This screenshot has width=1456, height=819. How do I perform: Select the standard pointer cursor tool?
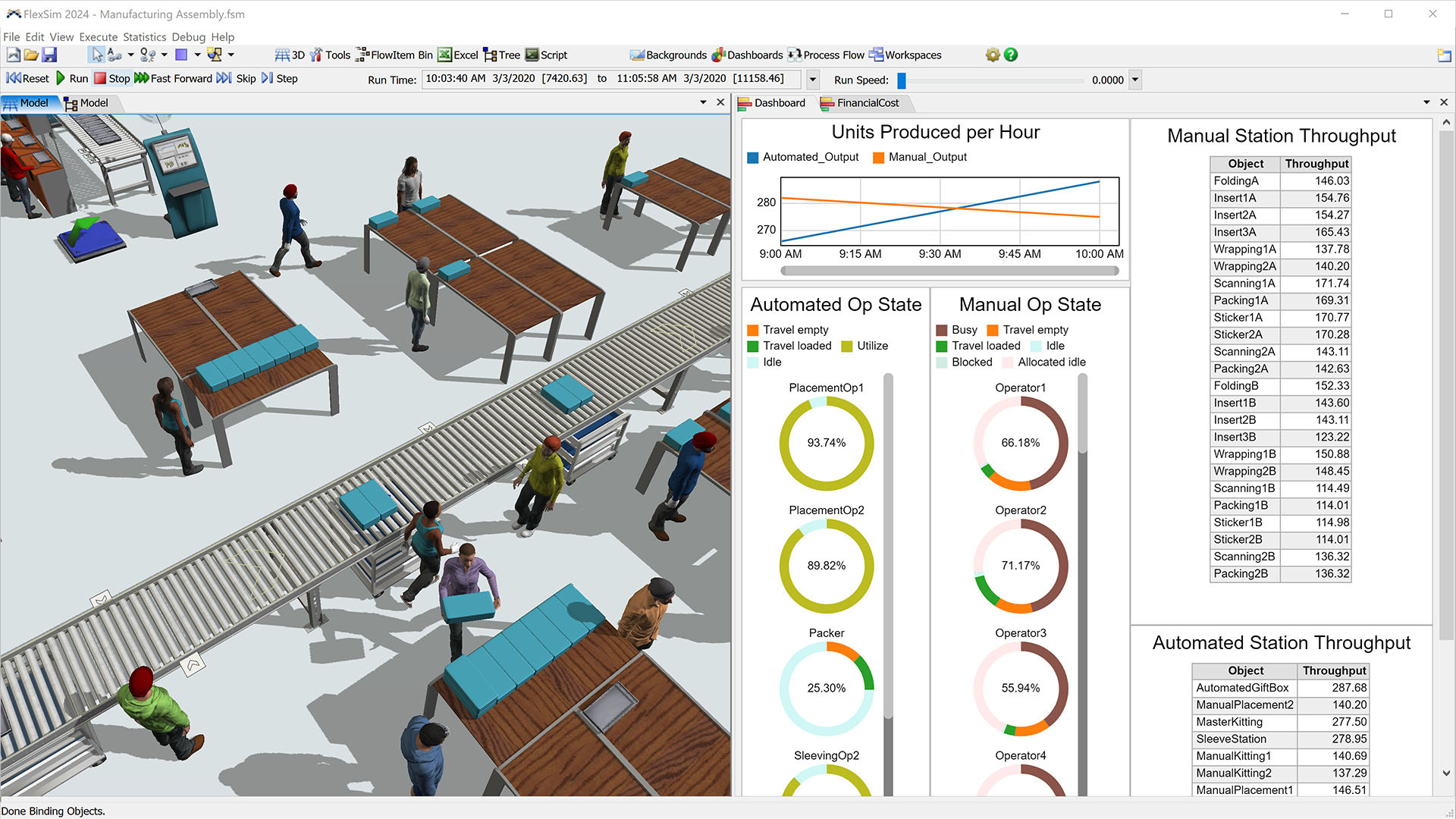(96, 55)
